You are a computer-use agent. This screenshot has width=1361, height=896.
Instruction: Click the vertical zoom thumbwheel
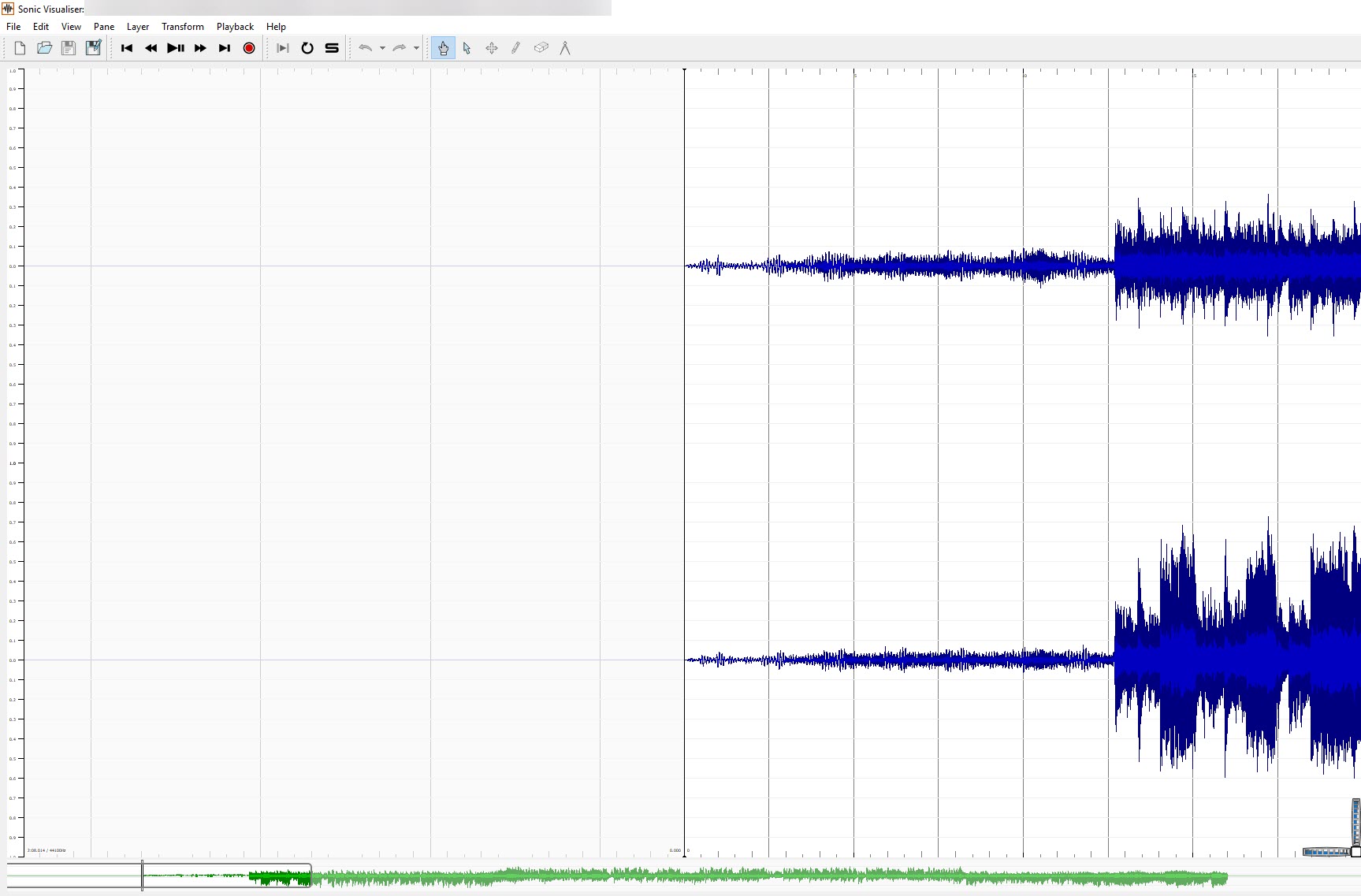click(x=1355, y=822)
